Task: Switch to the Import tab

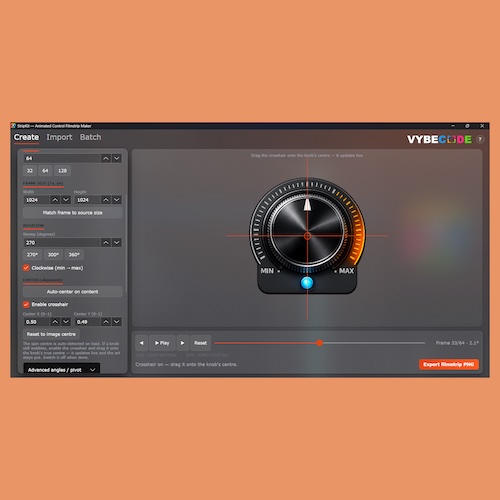Action: pos(59,137)
